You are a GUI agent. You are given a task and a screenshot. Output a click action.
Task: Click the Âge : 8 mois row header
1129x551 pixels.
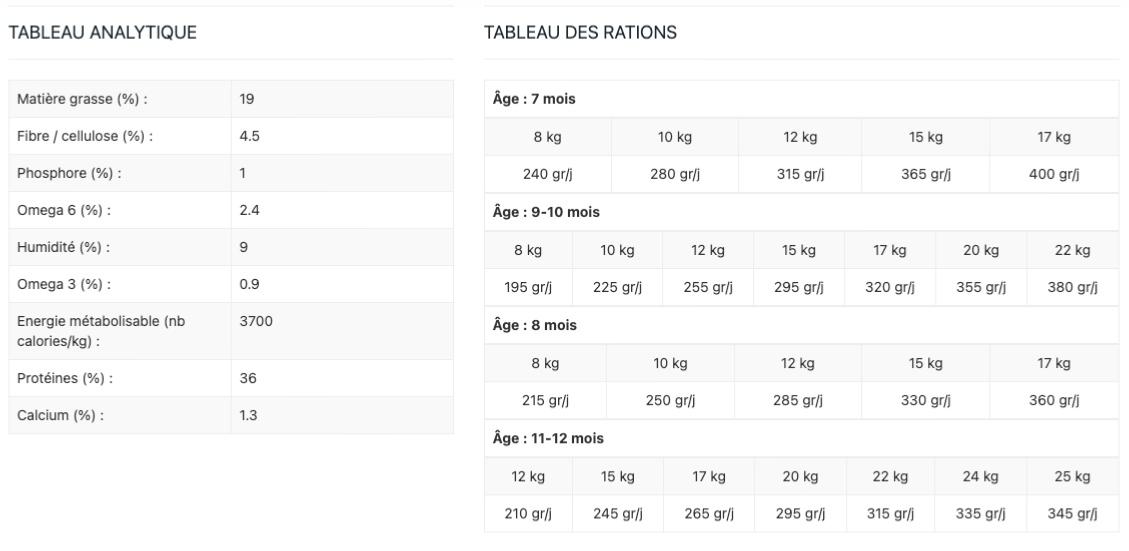[x=535, y=325]
